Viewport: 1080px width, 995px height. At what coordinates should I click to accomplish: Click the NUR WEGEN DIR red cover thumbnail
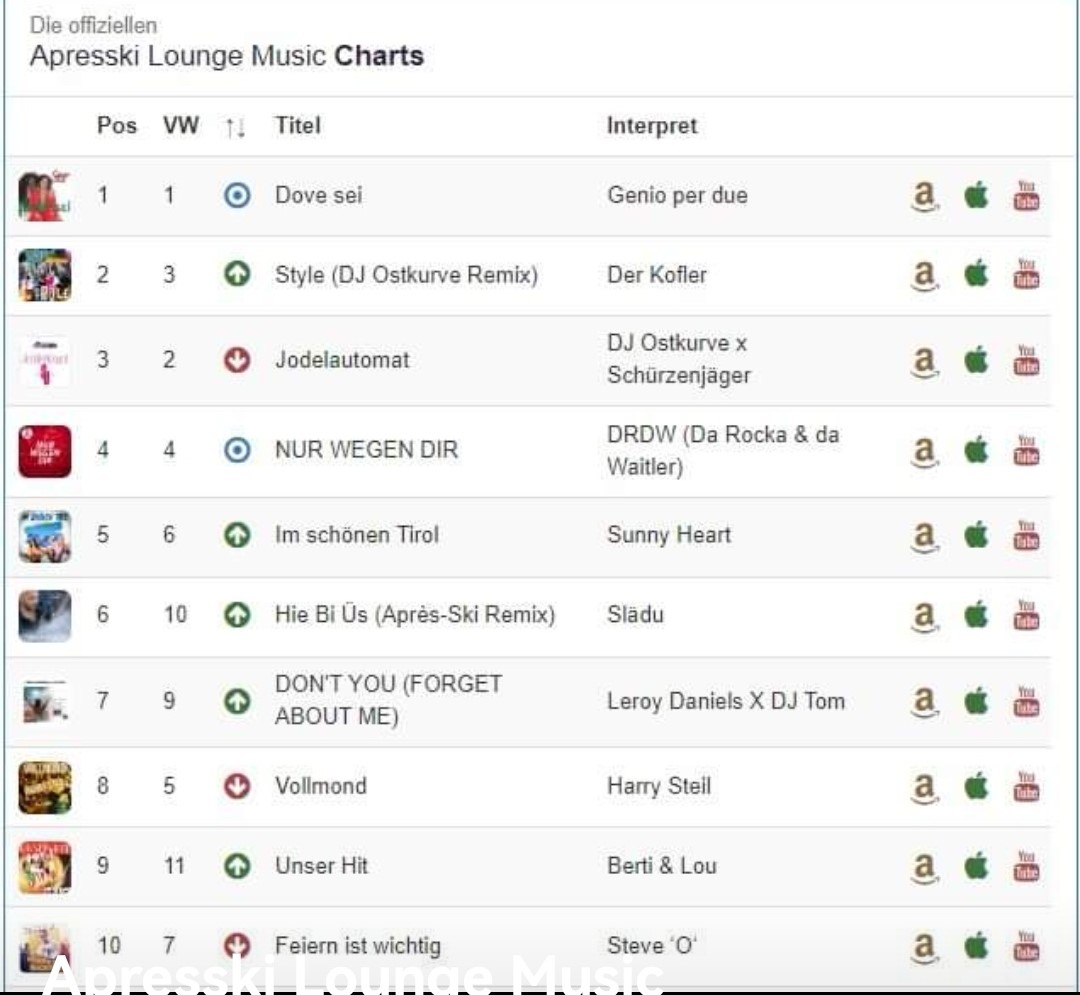[x=45, y=451]
